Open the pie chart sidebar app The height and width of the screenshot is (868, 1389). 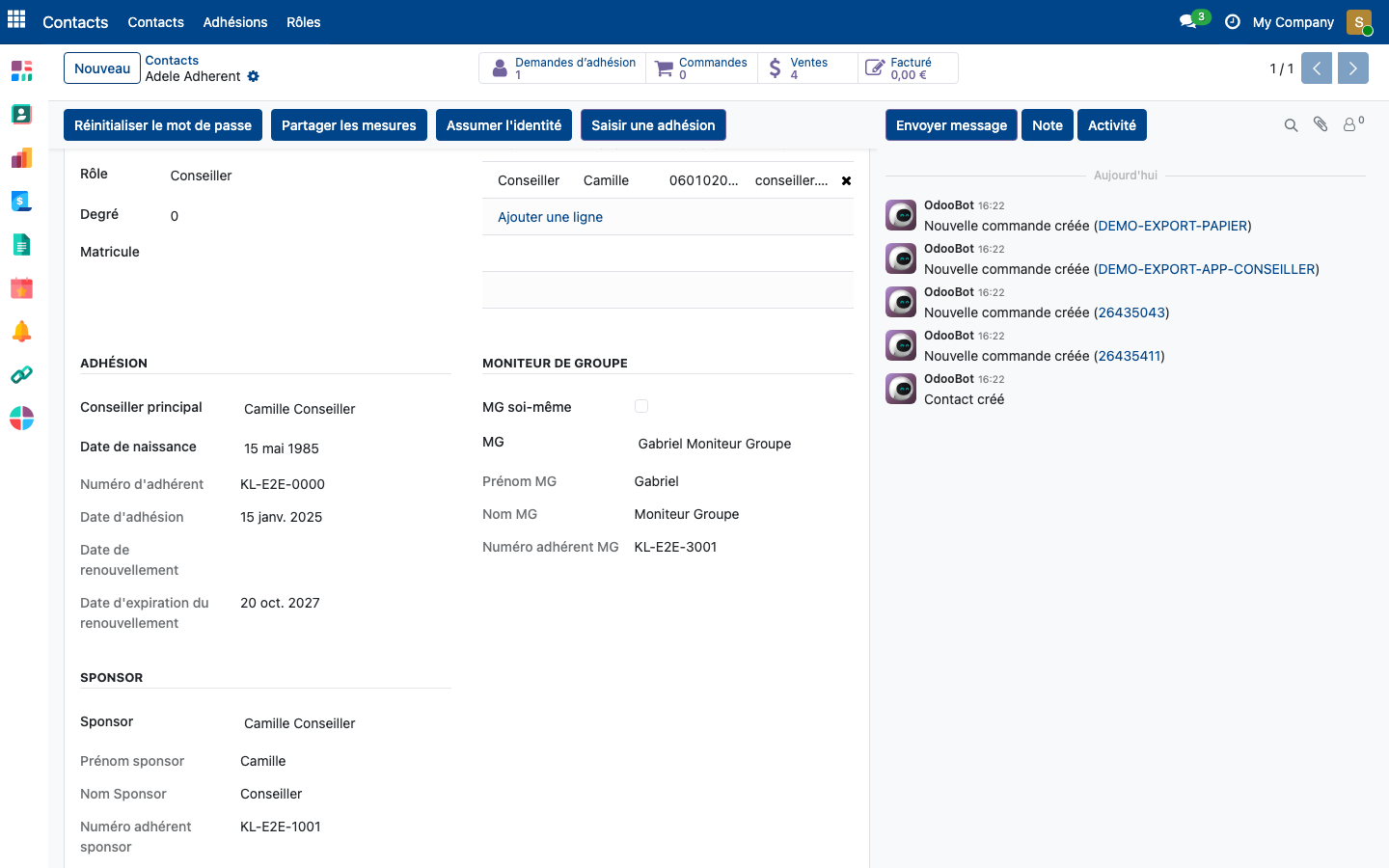(x=21, y=418)
